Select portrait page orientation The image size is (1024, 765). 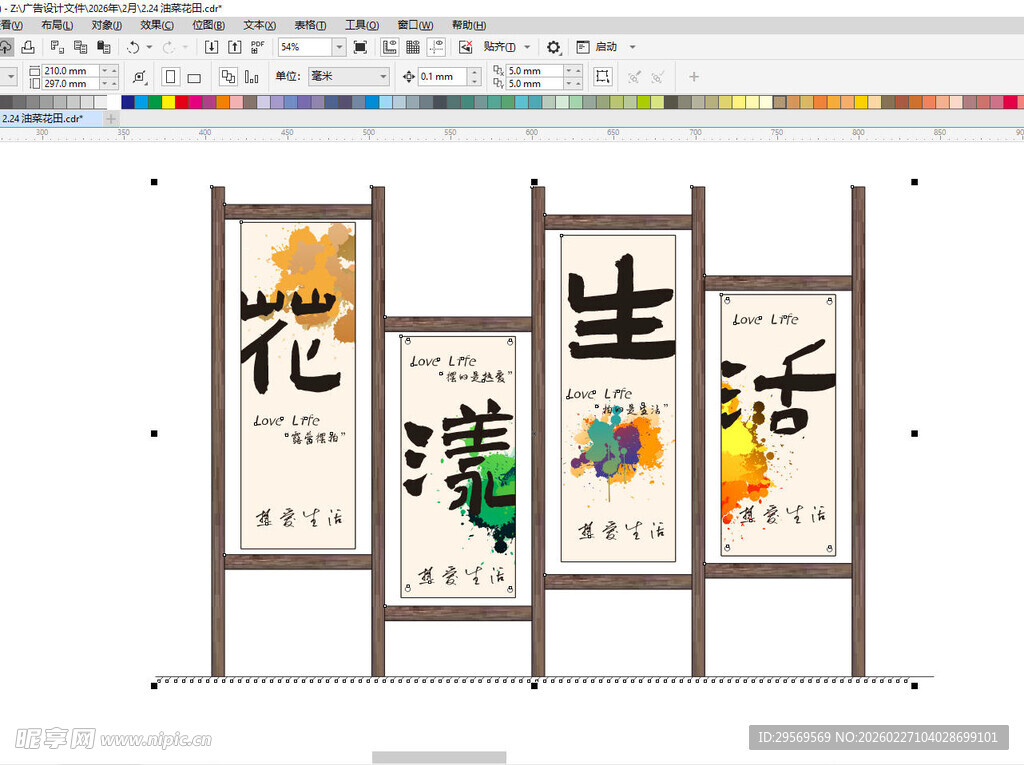(170, 77)
